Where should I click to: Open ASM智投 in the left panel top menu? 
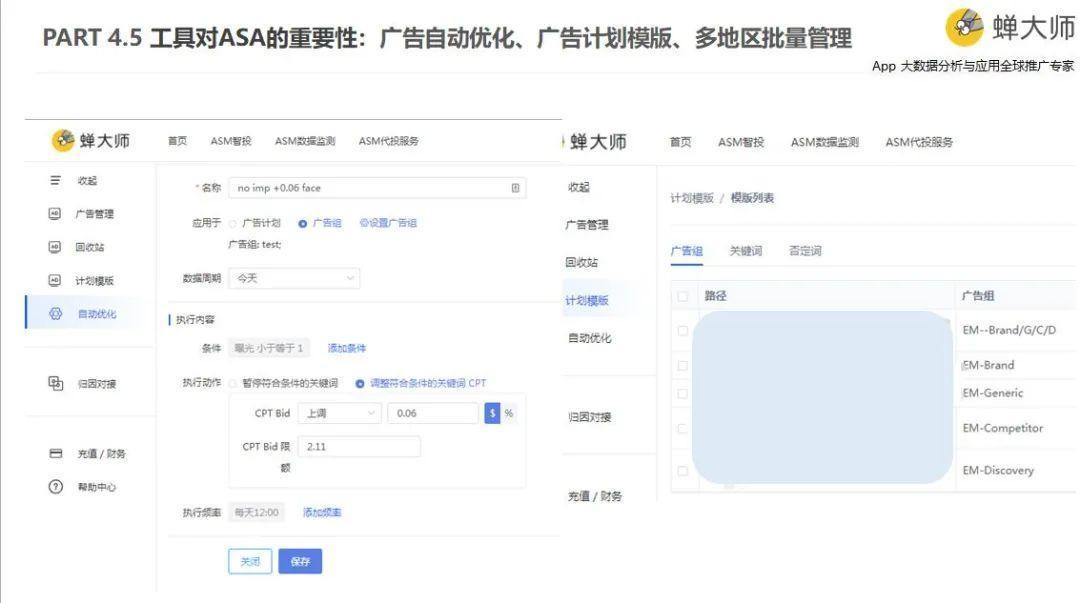pyautogui.click(x=231, y=141)
